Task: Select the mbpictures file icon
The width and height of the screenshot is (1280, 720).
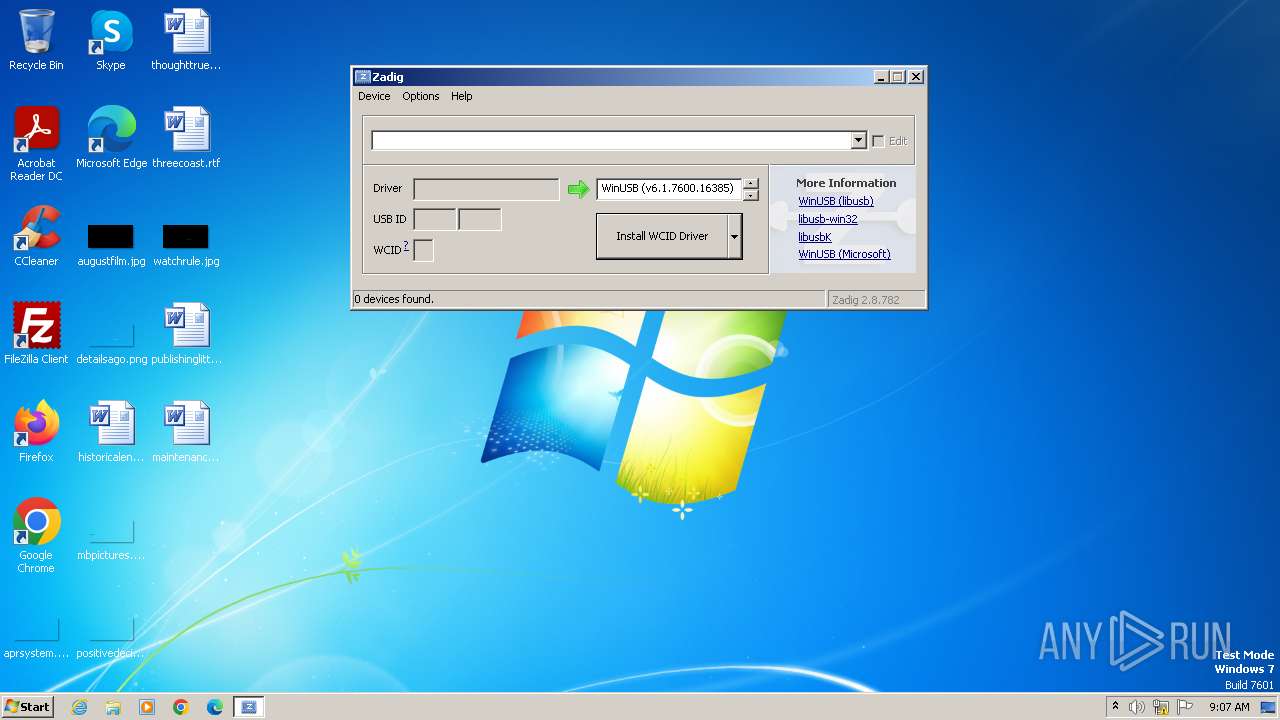Action: click(x=111, y=540)
